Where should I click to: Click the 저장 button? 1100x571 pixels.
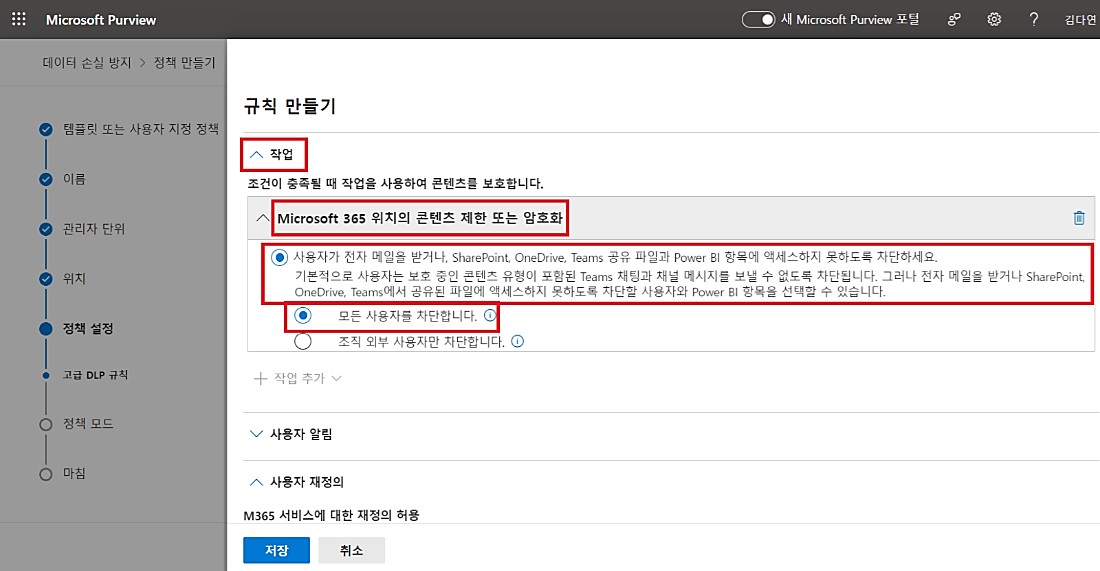(275, 550)
